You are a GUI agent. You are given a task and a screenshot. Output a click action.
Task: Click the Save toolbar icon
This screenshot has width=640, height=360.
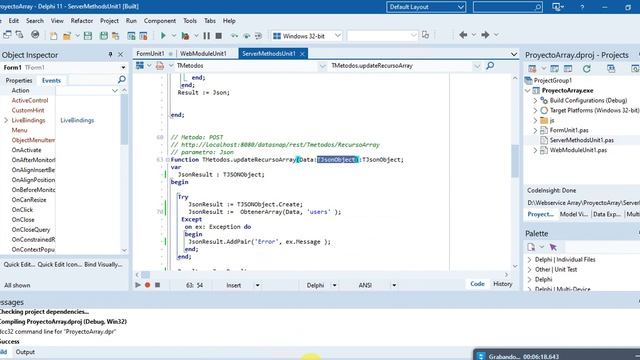coord(88,36)
